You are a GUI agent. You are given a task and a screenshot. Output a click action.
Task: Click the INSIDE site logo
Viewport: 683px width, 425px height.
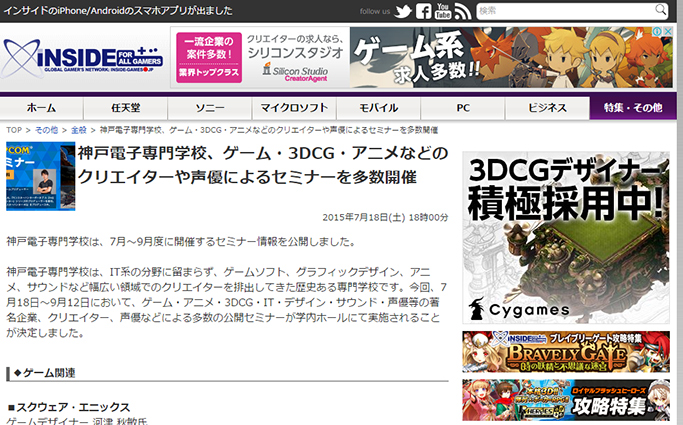(x=82, y=58)
